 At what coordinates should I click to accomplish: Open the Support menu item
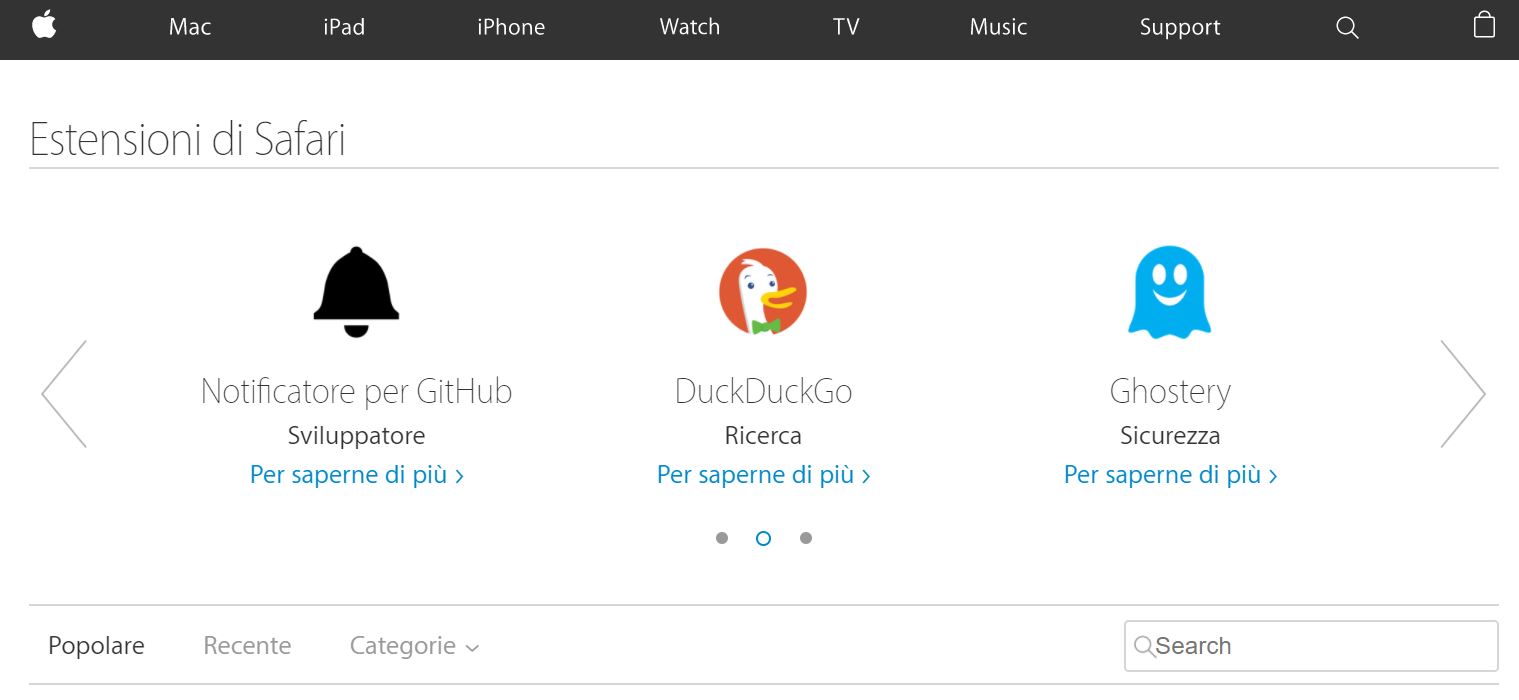pos(1180,27)
